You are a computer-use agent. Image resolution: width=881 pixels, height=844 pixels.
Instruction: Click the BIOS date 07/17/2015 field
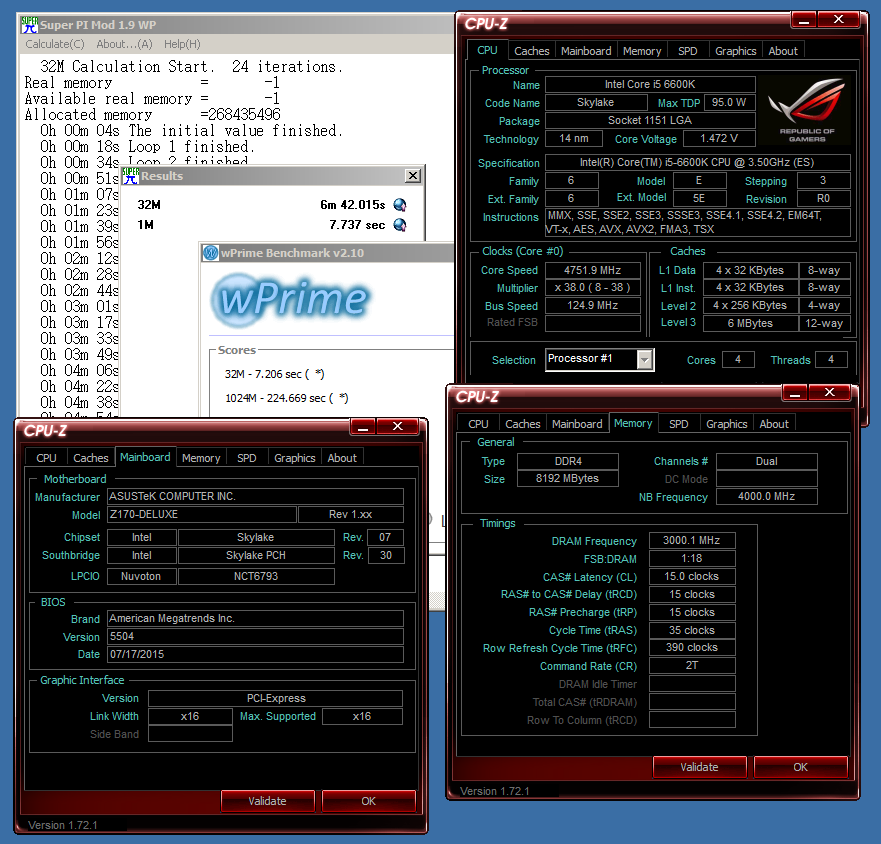255,654
